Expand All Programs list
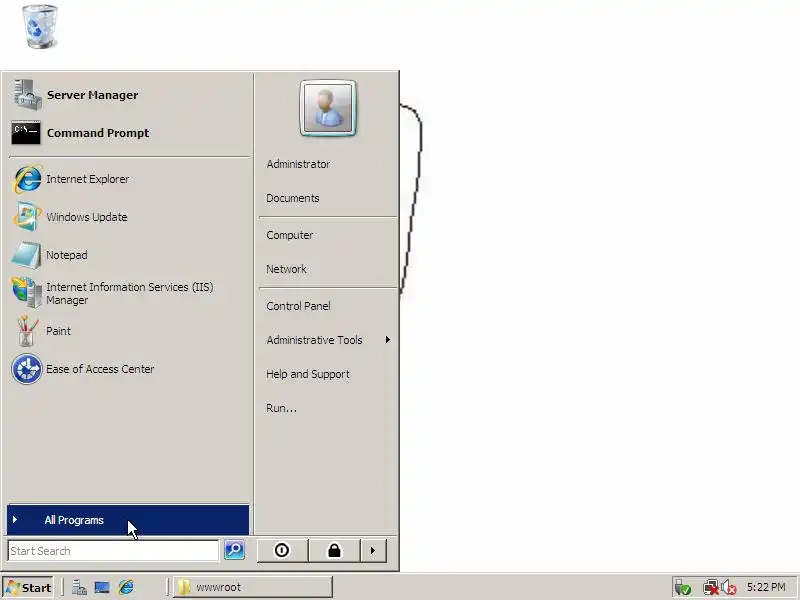Image resolution: width=800 pixels, height=600 pixels. [128, 520]
